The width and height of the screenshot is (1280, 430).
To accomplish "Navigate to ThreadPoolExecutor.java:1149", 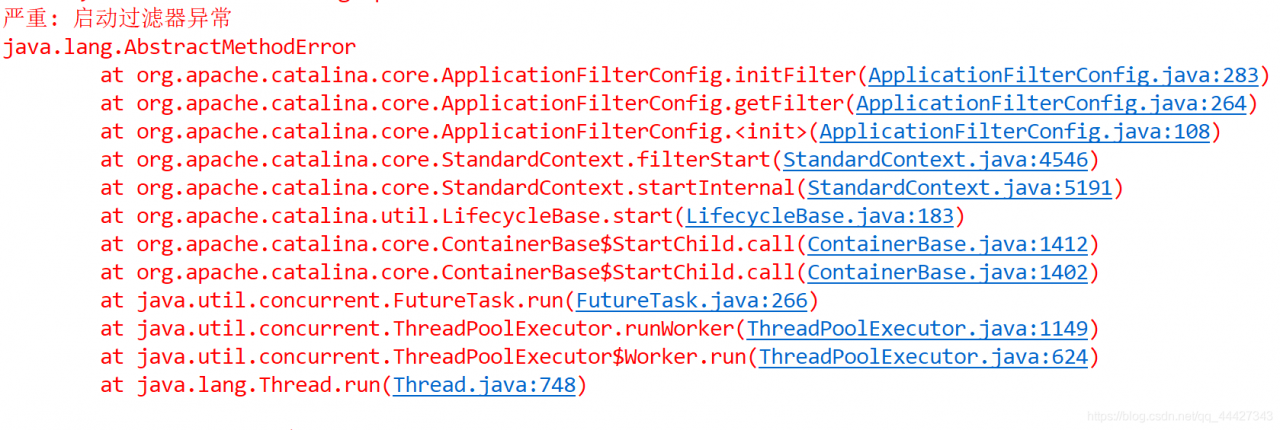I will (917, 328).
